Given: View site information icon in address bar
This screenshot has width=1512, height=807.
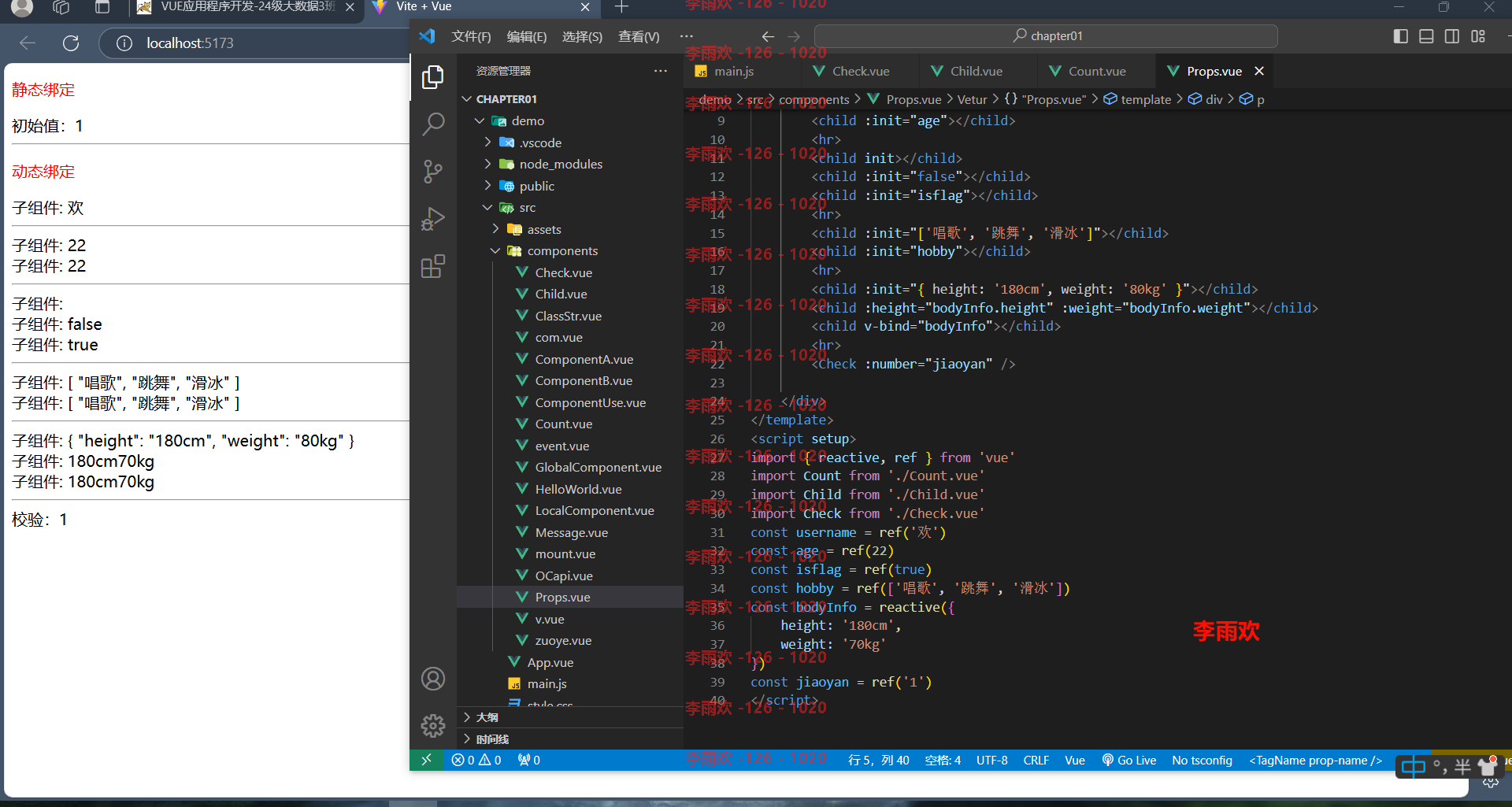Looking at the screenshot, I should [124, 43].
